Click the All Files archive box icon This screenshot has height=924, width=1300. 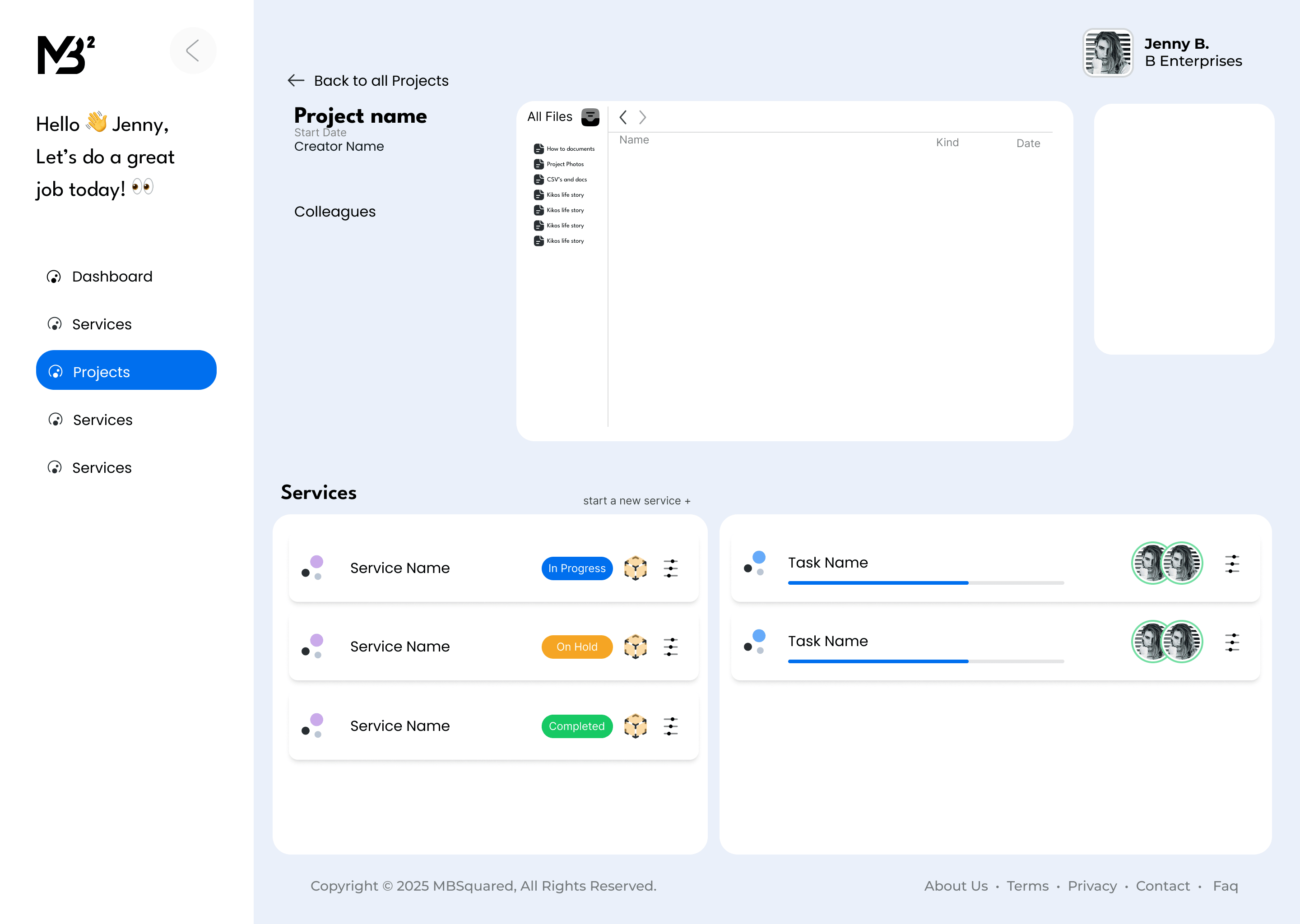590,117
